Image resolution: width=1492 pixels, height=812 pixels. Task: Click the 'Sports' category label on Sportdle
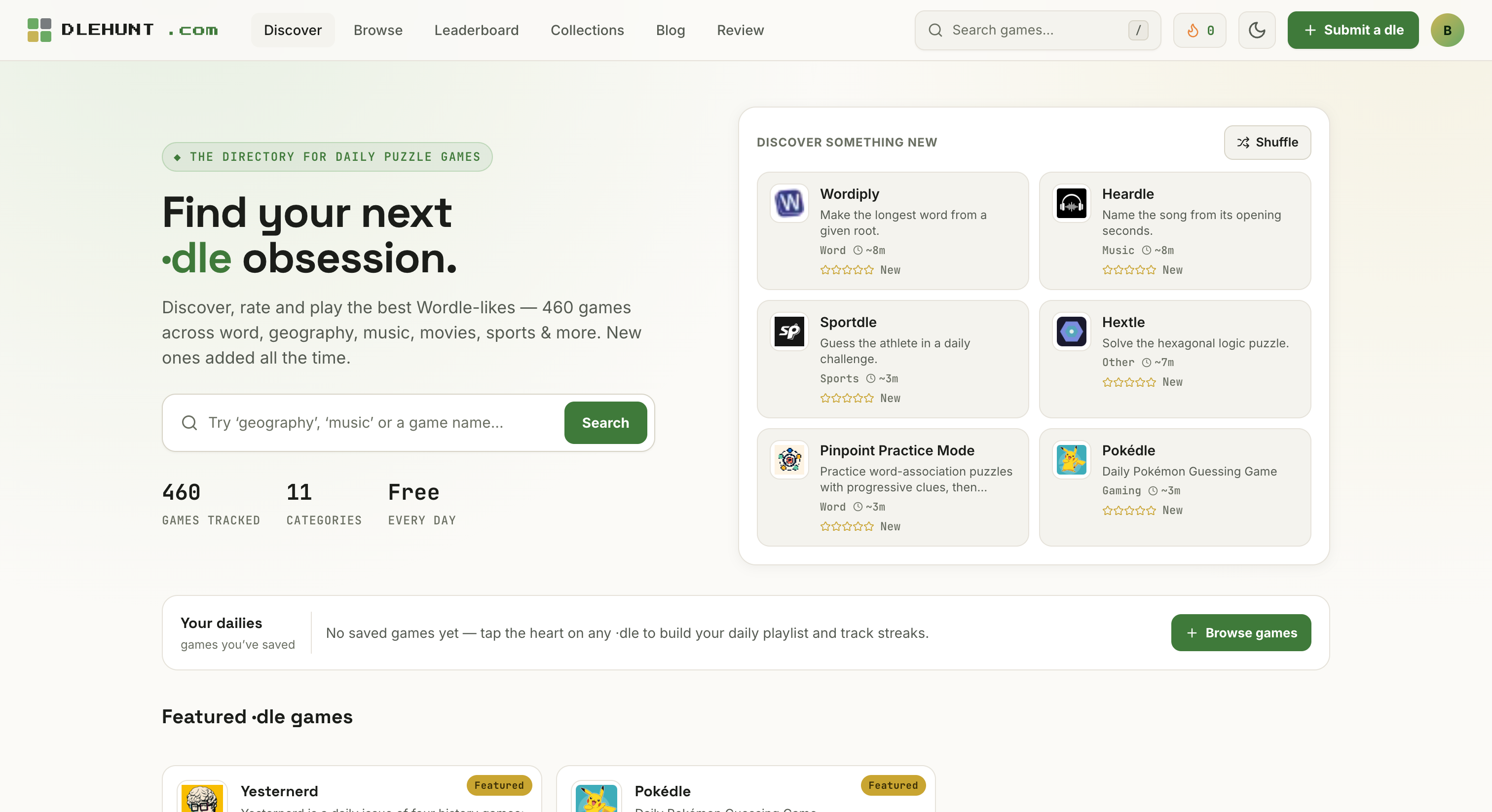(x=839, y=379)
